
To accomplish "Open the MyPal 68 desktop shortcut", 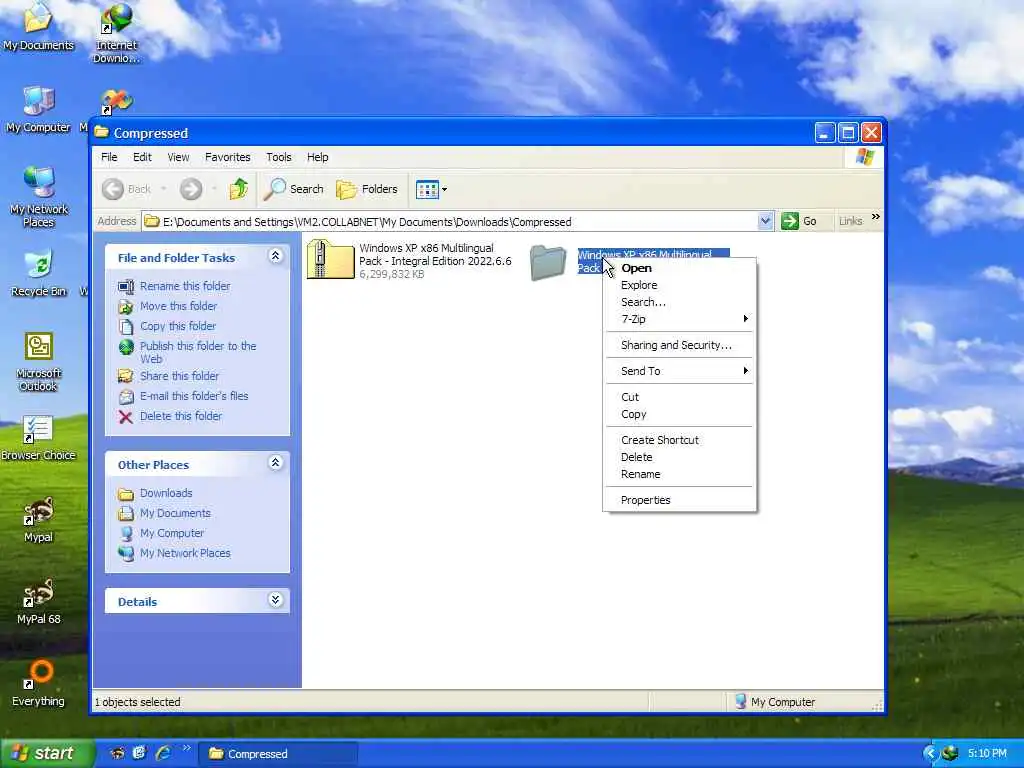I will [39, 601].
